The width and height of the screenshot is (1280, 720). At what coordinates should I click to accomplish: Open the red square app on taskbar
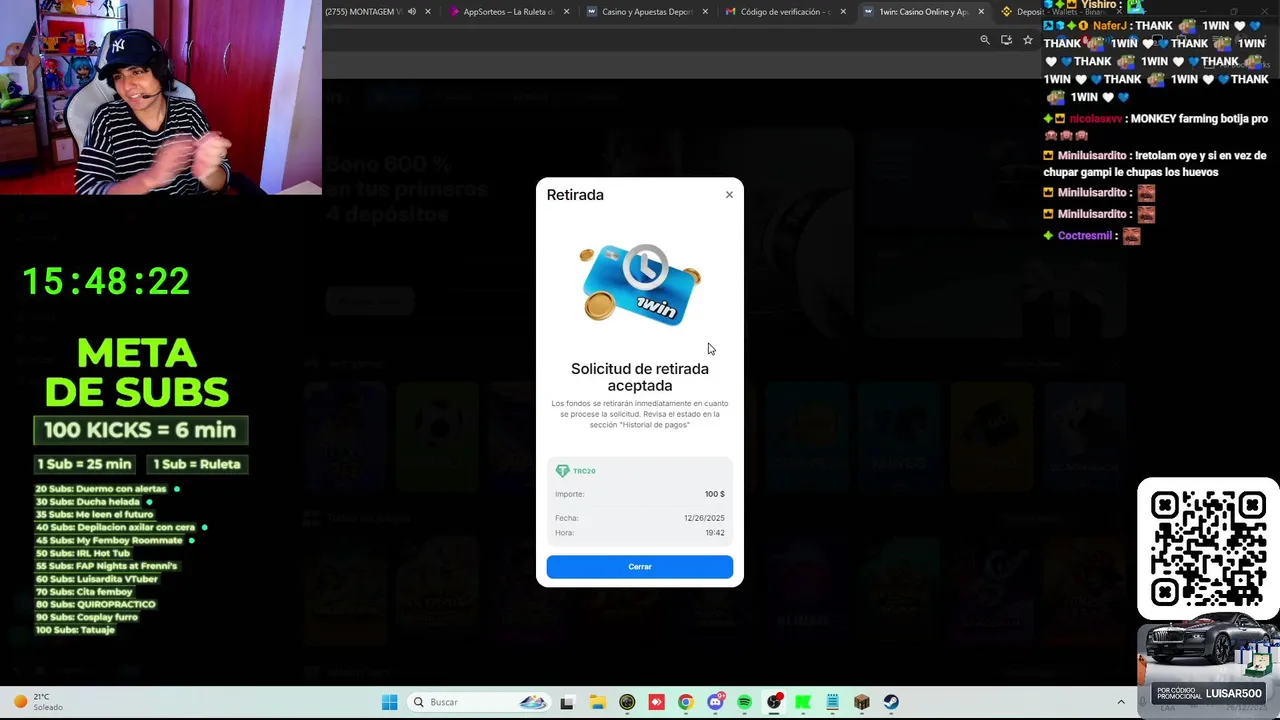coord(656,702)
